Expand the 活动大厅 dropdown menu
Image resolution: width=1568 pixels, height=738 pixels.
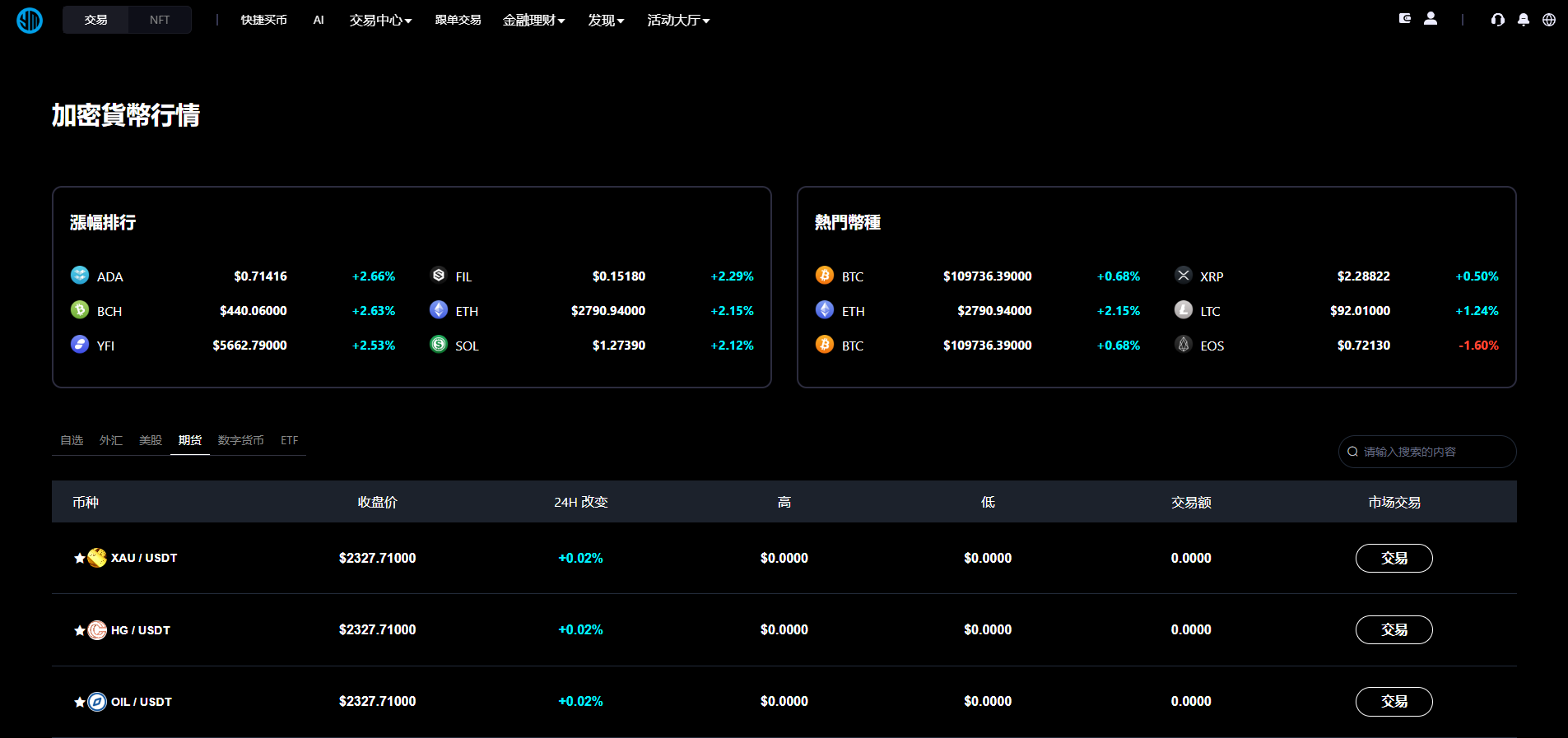point(678,20)
